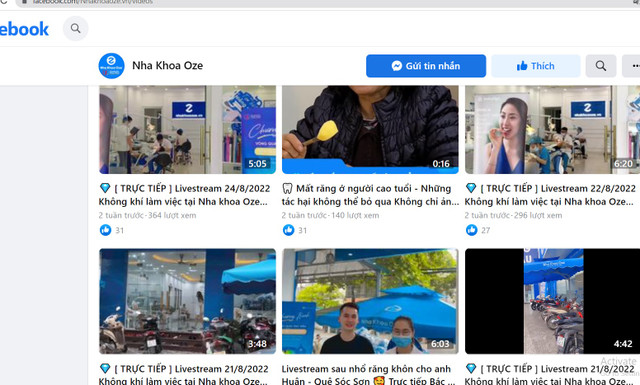
Task: Play the 5:05 livestream 24/8/2022 thumbnail
Action: 187,129
